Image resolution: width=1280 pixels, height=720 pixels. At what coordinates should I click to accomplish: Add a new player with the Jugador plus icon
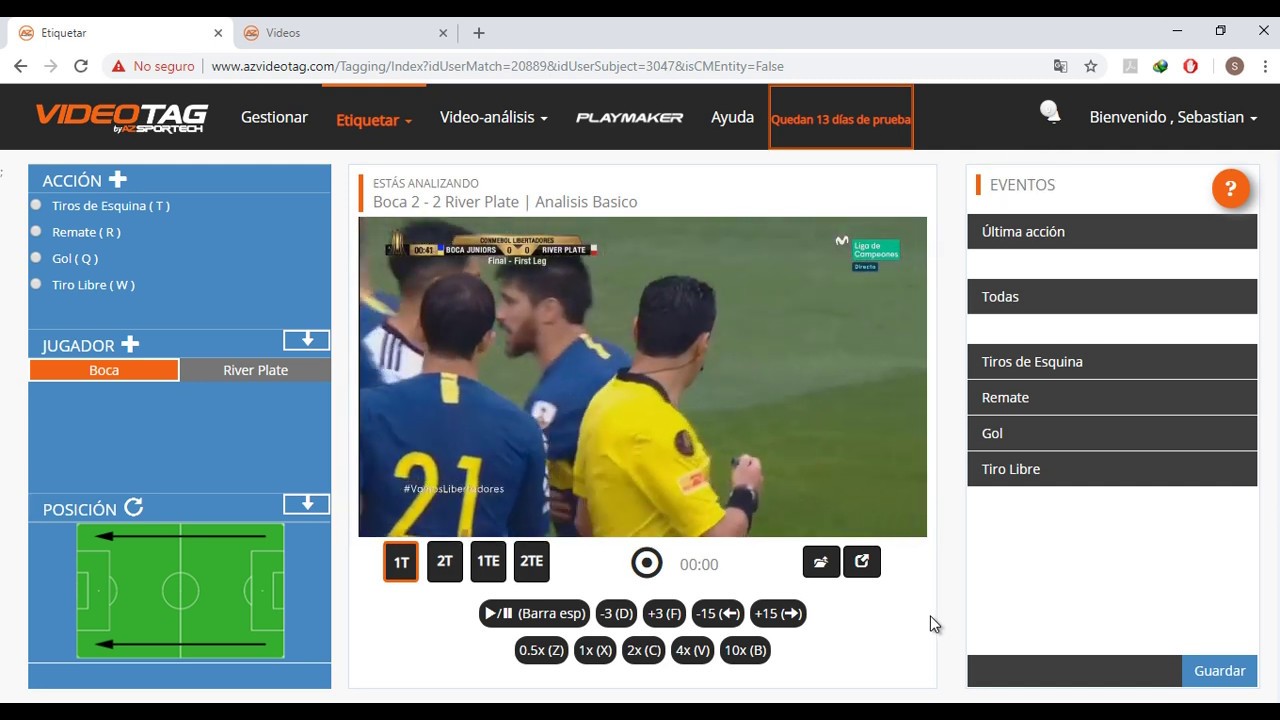[130, 345]
